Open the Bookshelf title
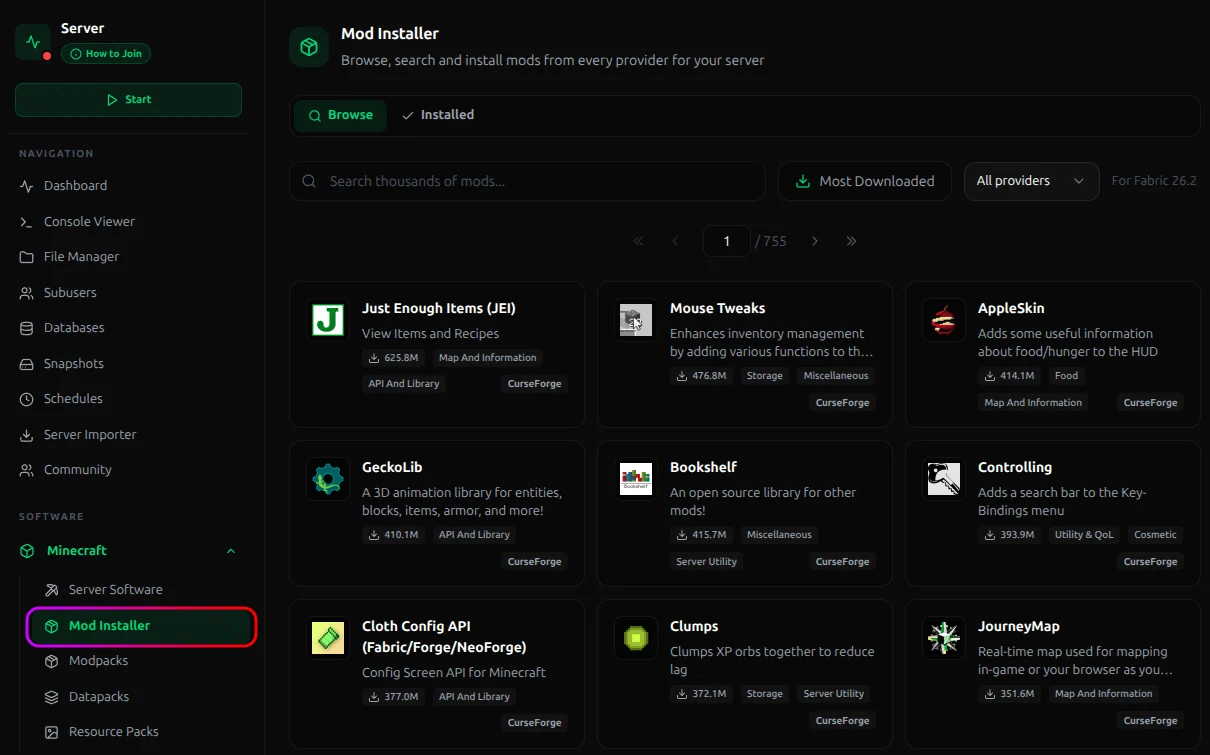 (704, 468)
